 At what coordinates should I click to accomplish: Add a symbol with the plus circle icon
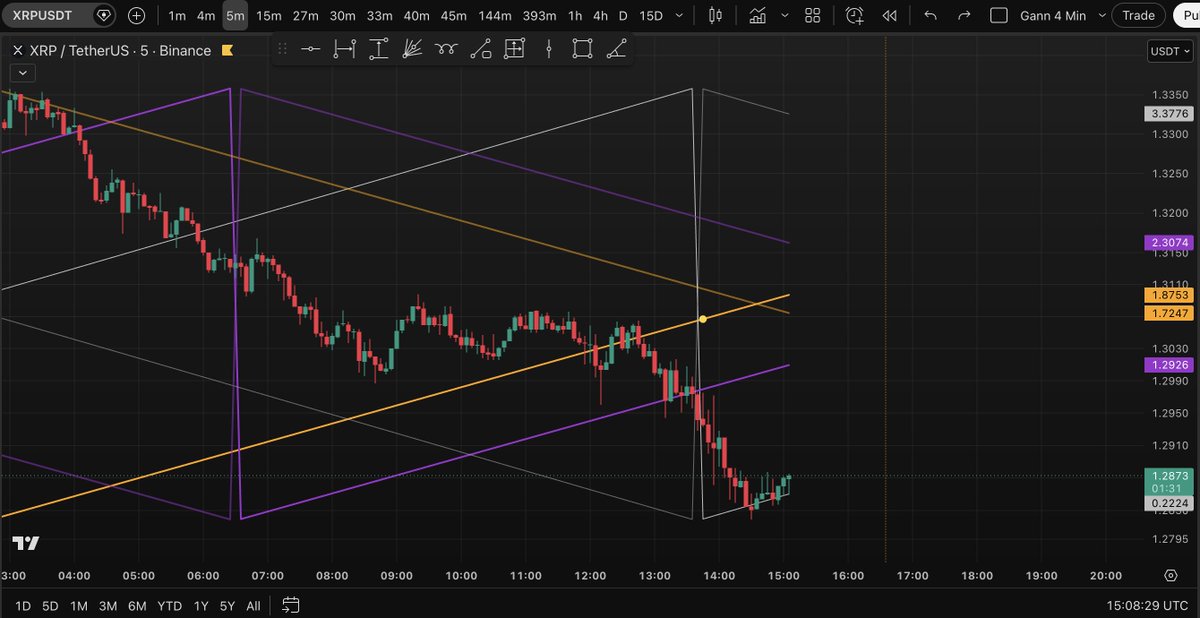137,15
